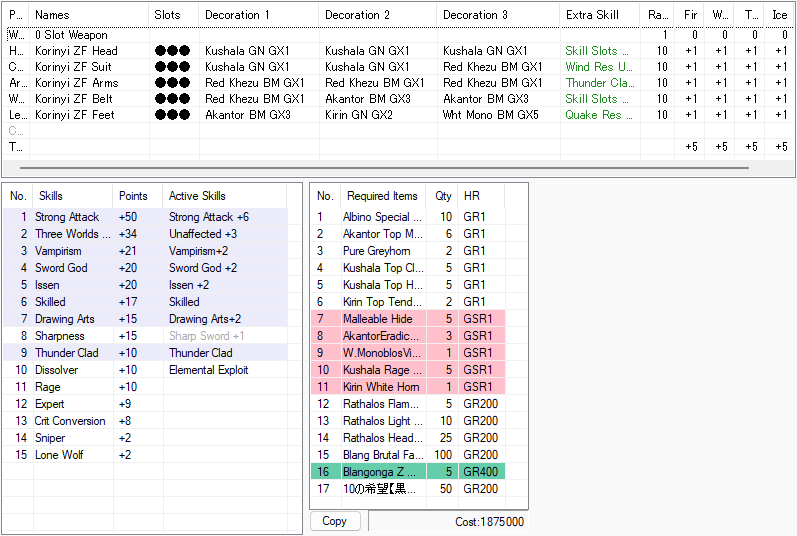797x536 pixels.
Task: Click the Thunder Cla extra skill entry
Action: tap(598, 83)
